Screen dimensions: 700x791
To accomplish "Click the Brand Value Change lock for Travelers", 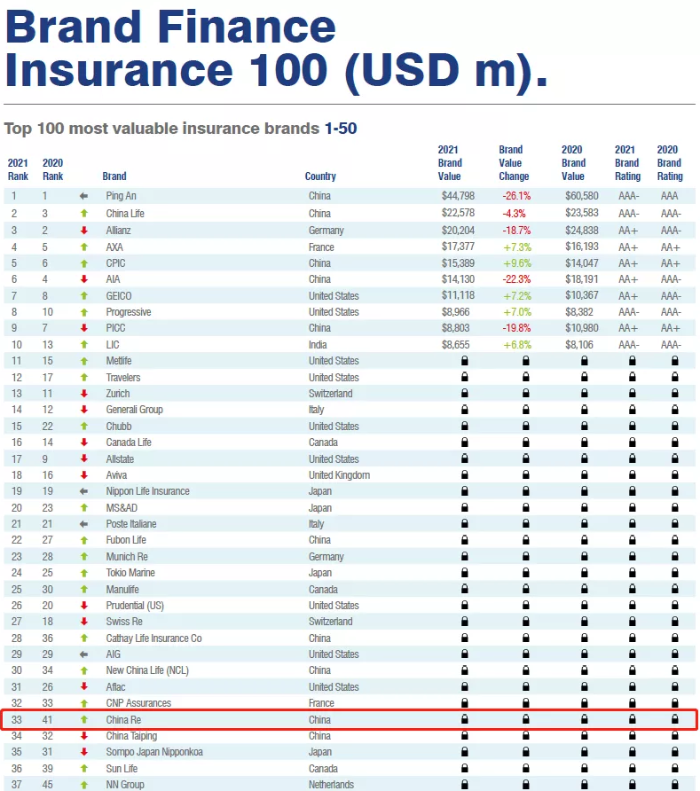I will click(526, 377).
